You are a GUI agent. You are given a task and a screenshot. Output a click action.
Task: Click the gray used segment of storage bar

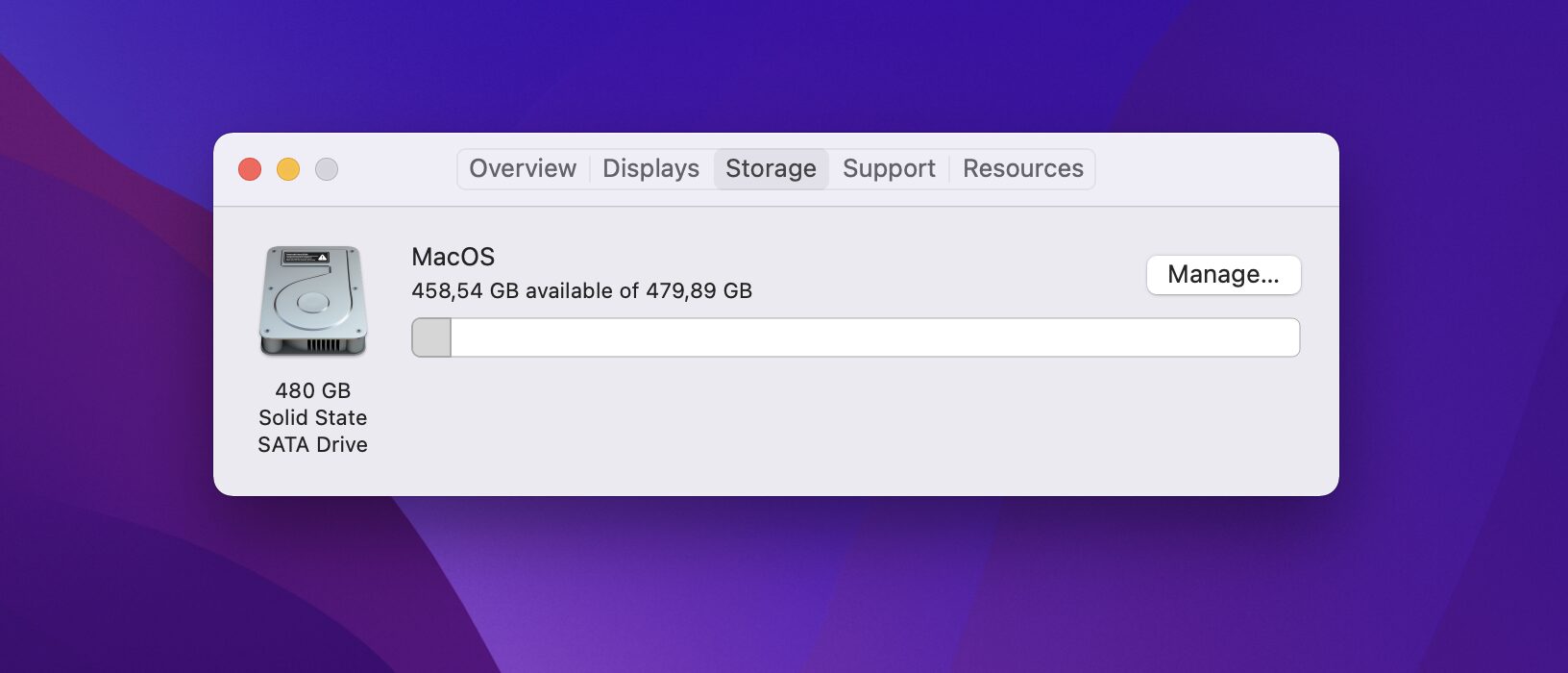[431, 338]
